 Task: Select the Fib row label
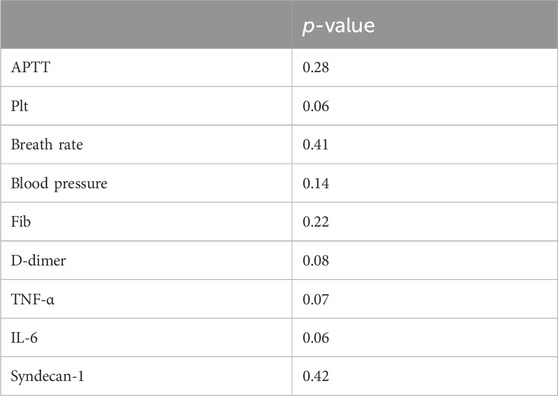pyautogui.click(x=21, y=222)
